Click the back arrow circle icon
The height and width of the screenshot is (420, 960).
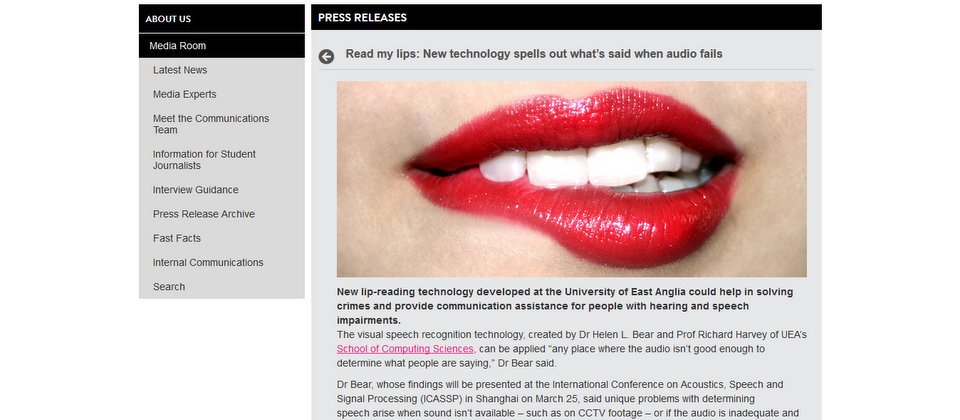coord(326,56)
